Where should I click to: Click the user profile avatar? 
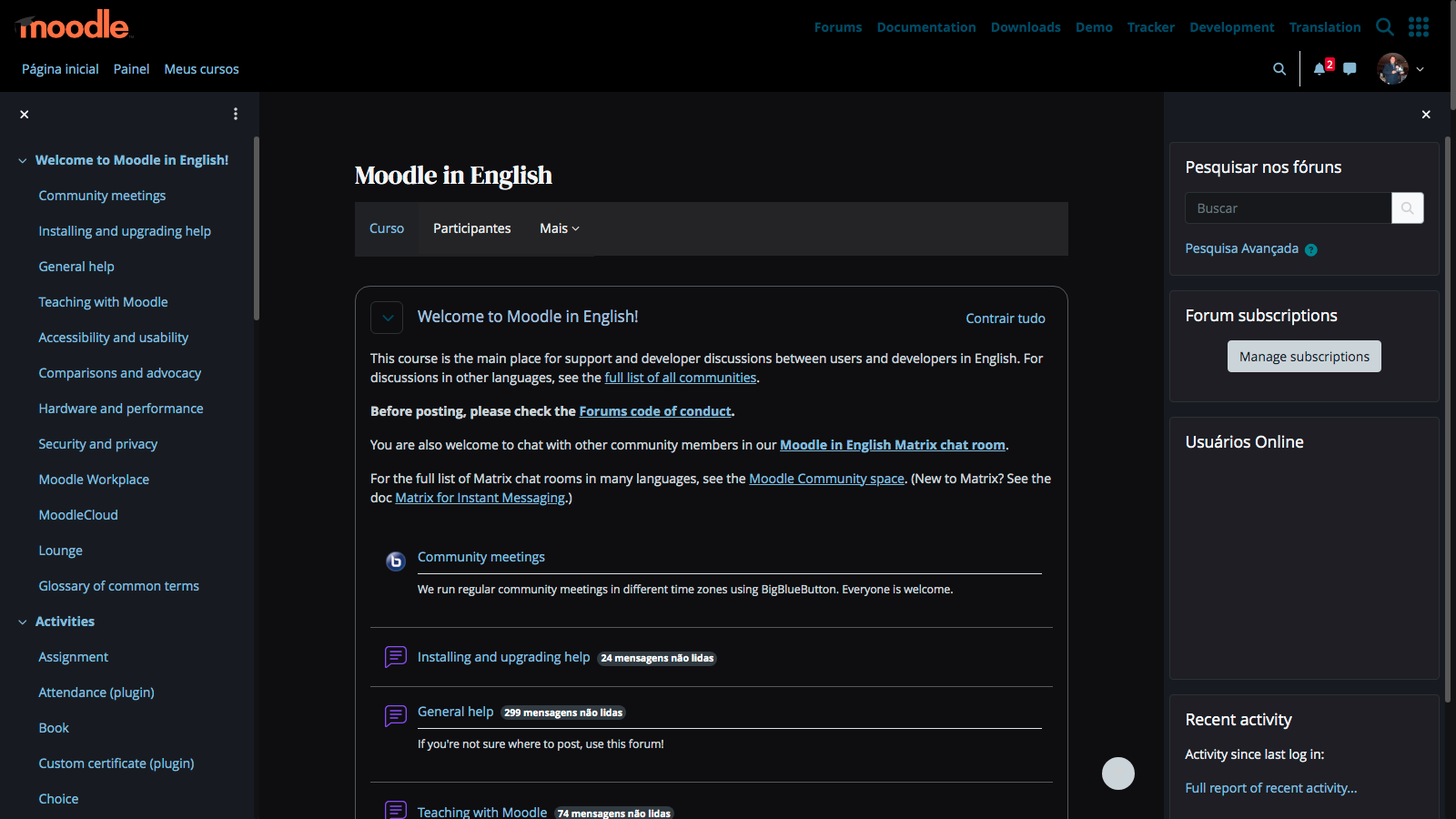pyautogui.click(x=1393, y=69)
